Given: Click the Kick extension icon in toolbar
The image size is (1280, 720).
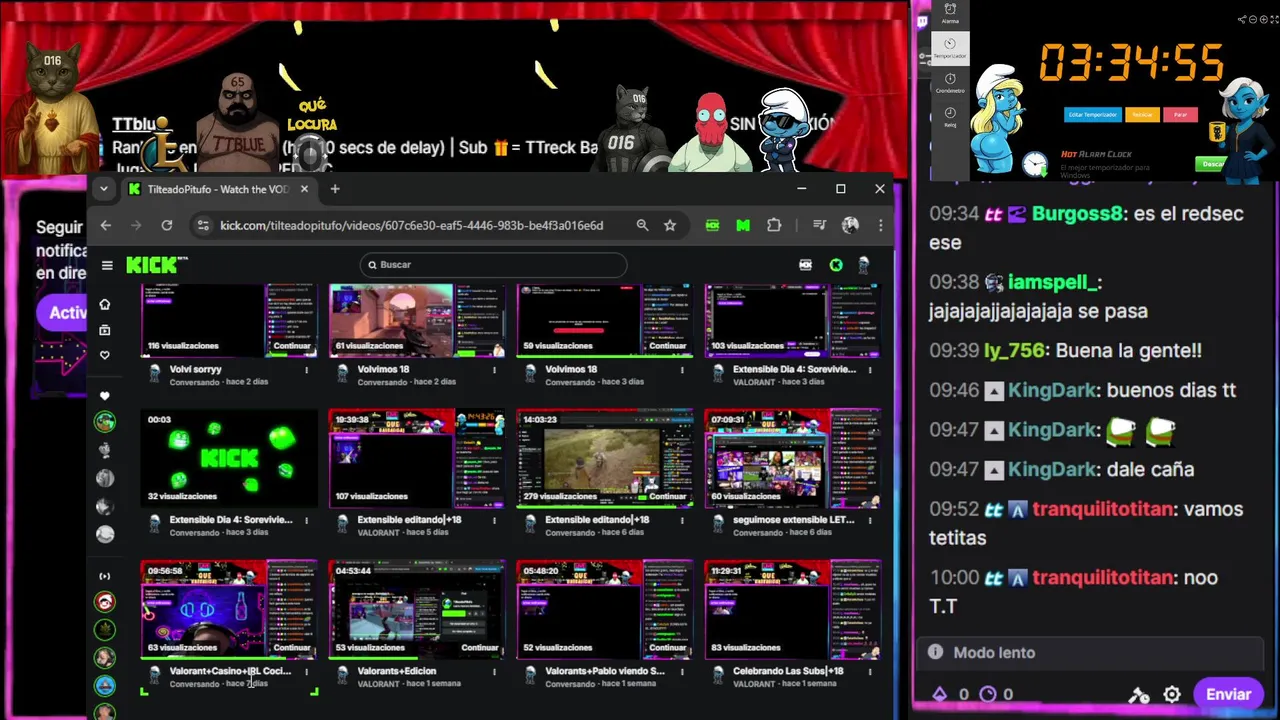Looking at the screenshot, I should (712, 226).
